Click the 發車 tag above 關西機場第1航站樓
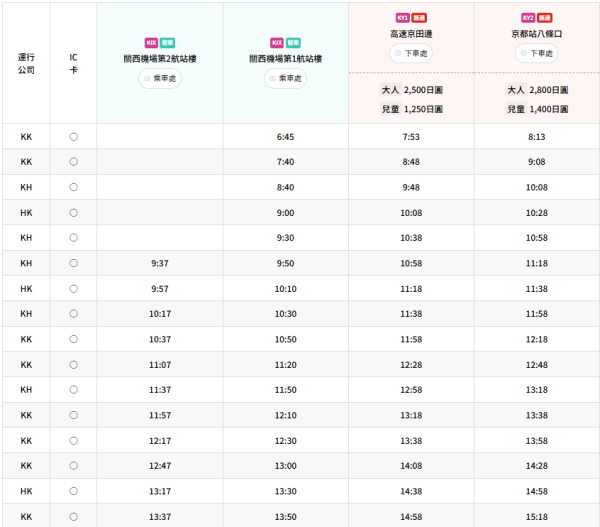 coord(293,43)
